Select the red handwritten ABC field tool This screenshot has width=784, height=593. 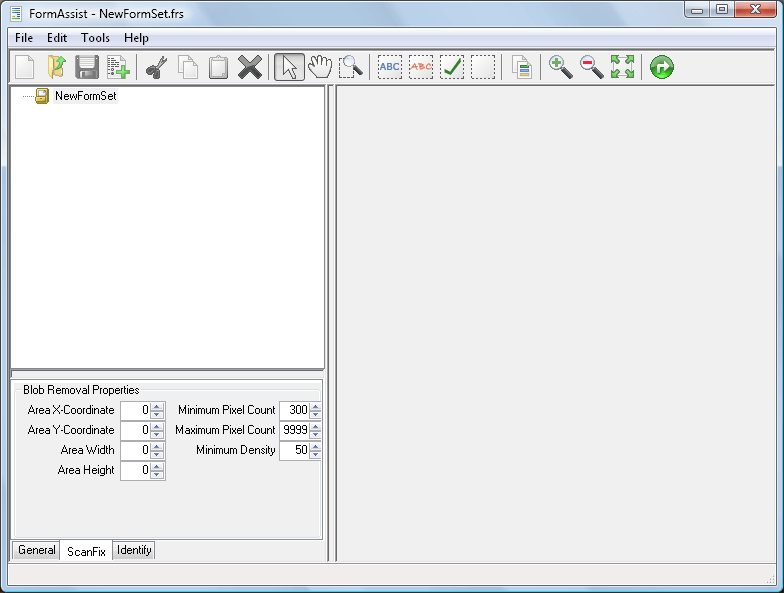[421, 67]
